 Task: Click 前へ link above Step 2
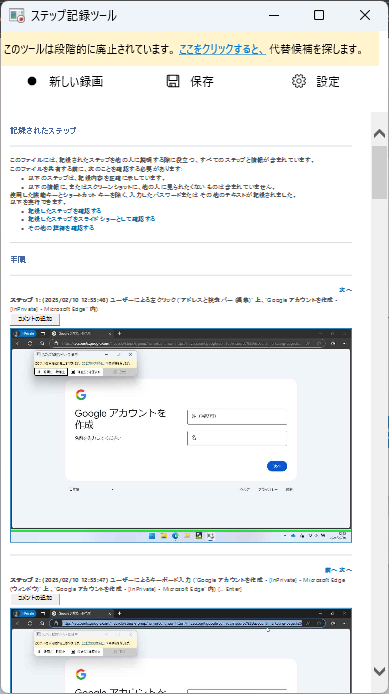pos(331,570)
